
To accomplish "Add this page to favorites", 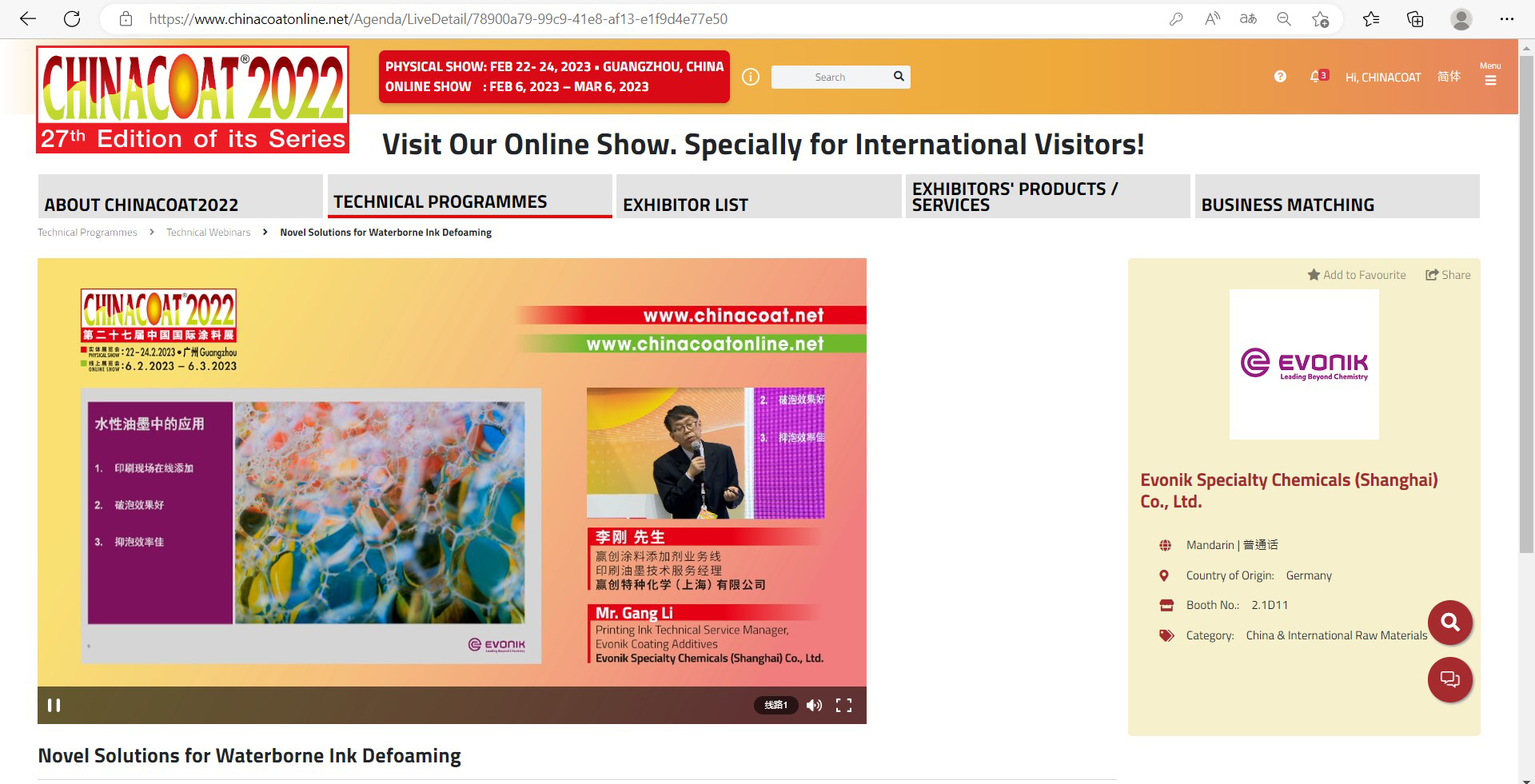I will [1320, 19].
